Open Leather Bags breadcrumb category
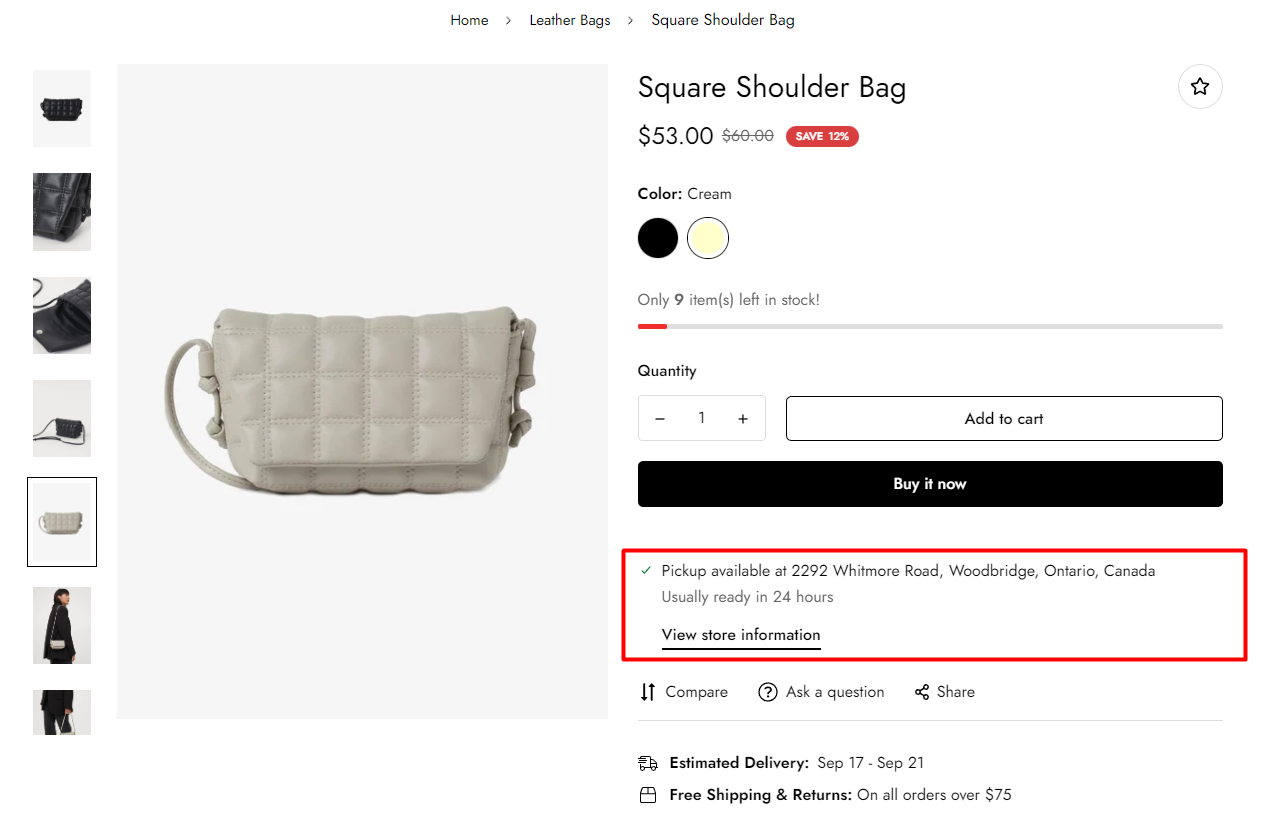 [570, 20]
